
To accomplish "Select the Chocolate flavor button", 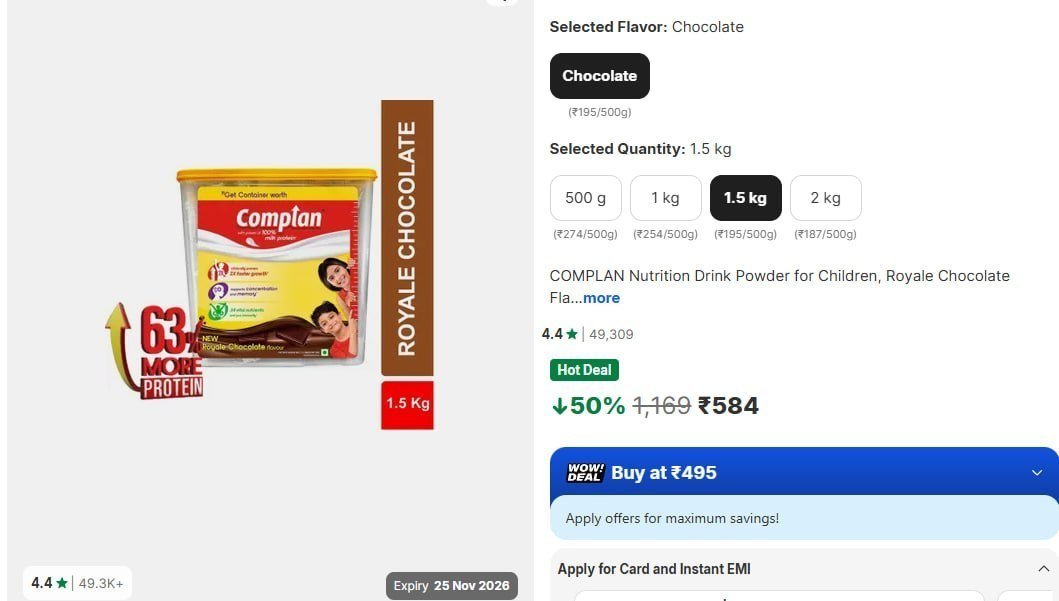I will [600, 76].
